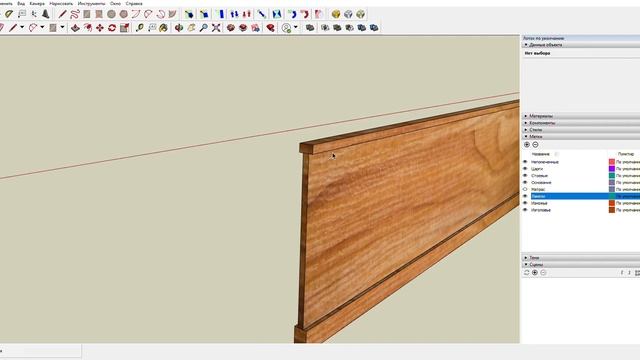Toggle visibility of the Изголовье tag
The image size is (640, 360).
coord(525,210)
